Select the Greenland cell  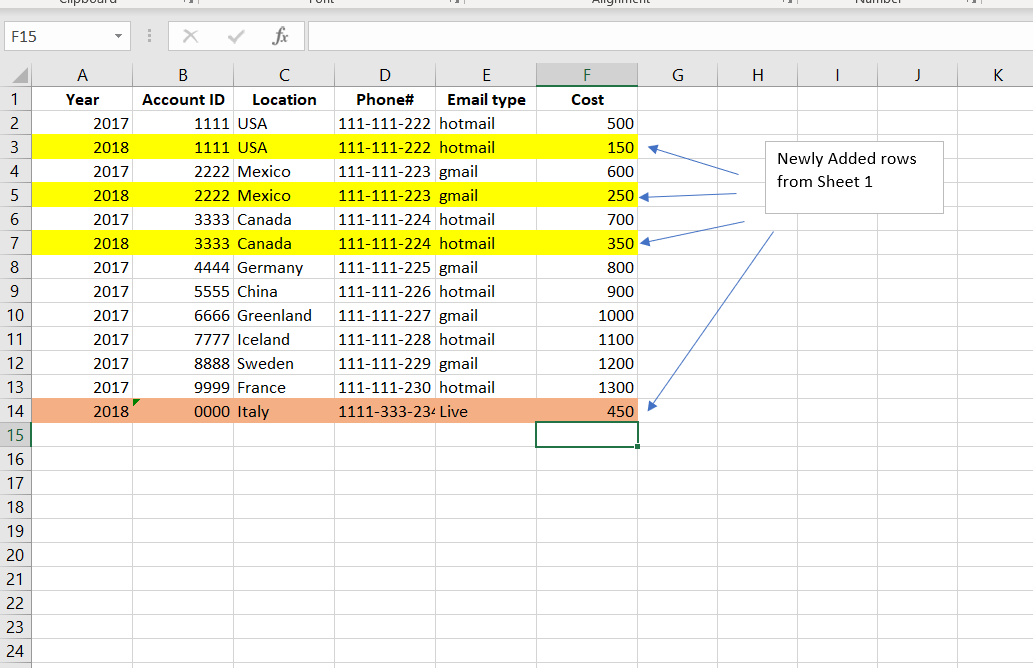(284, 315)
